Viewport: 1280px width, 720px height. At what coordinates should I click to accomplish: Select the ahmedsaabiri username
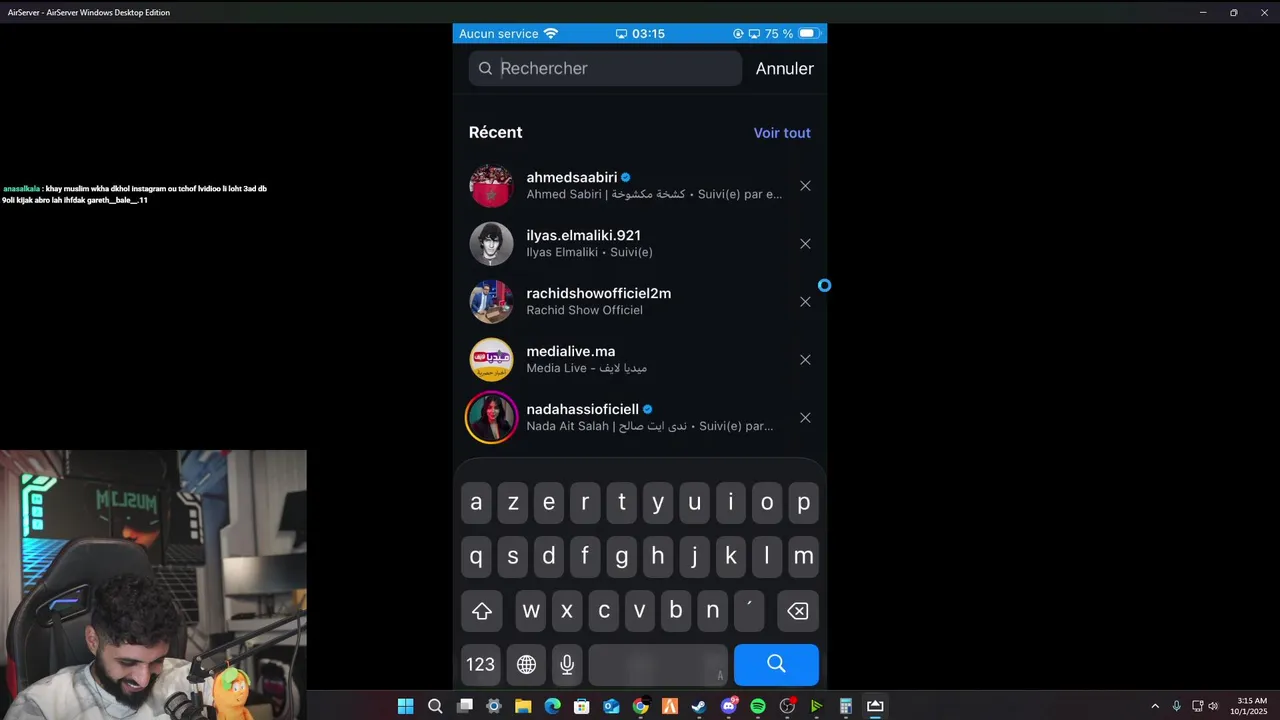[572, 177]
